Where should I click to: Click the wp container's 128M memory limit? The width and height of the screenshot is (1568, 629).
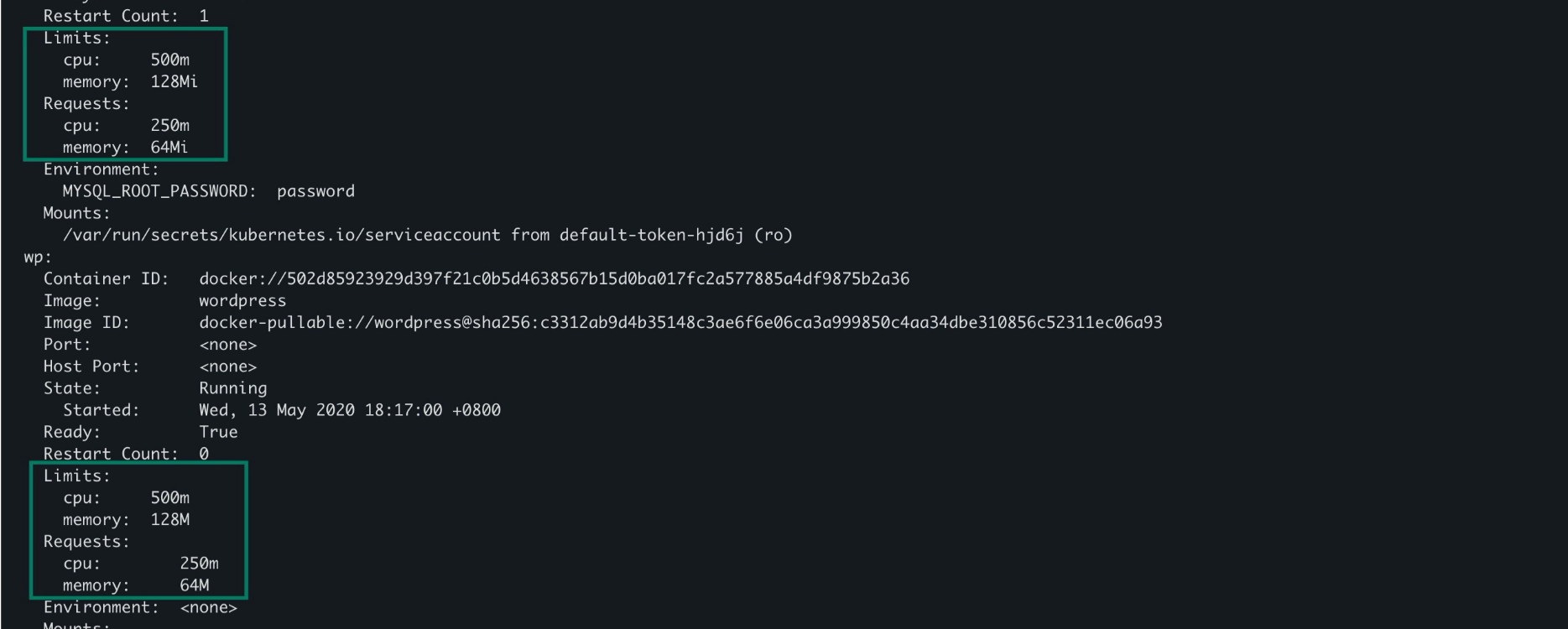[169, 519]
